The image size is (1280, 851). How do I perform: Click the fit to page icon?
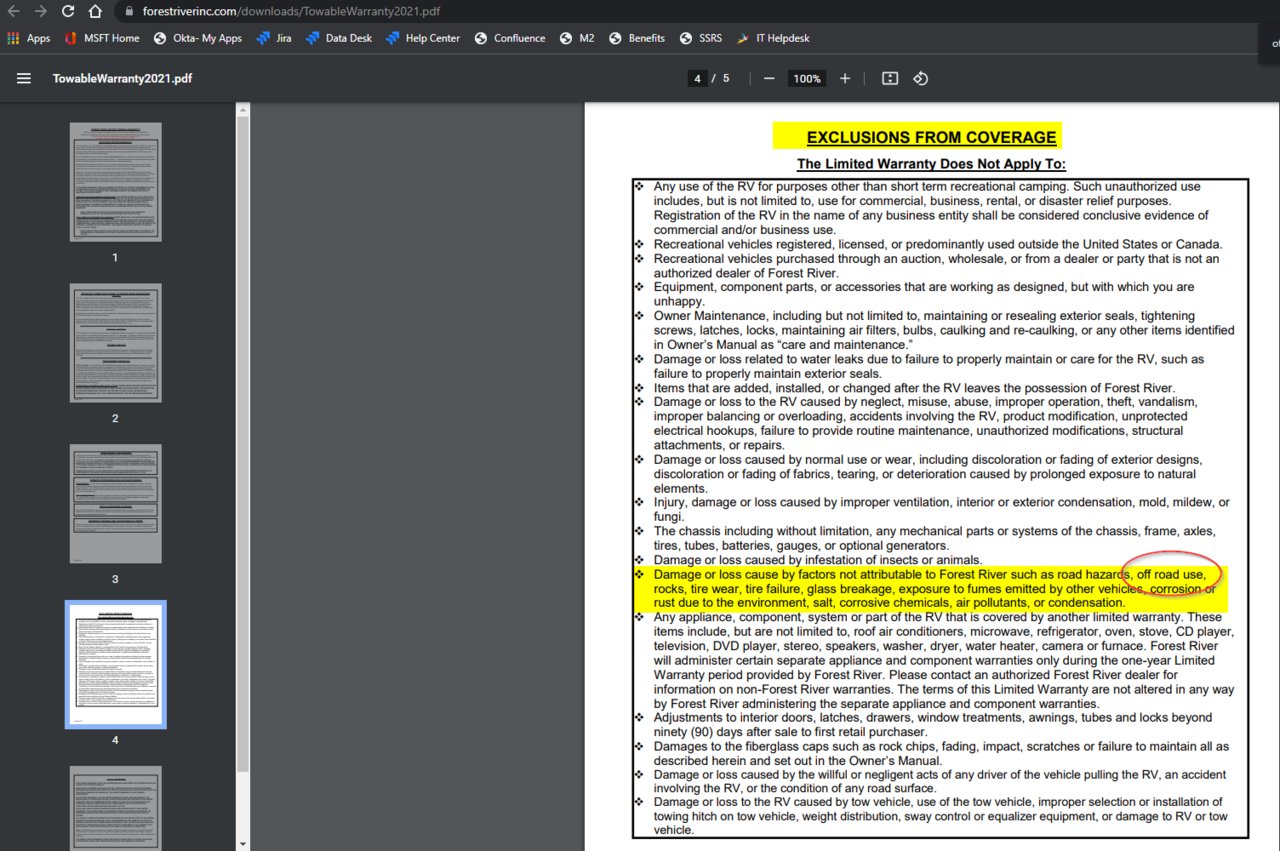(x=890, y=78)
